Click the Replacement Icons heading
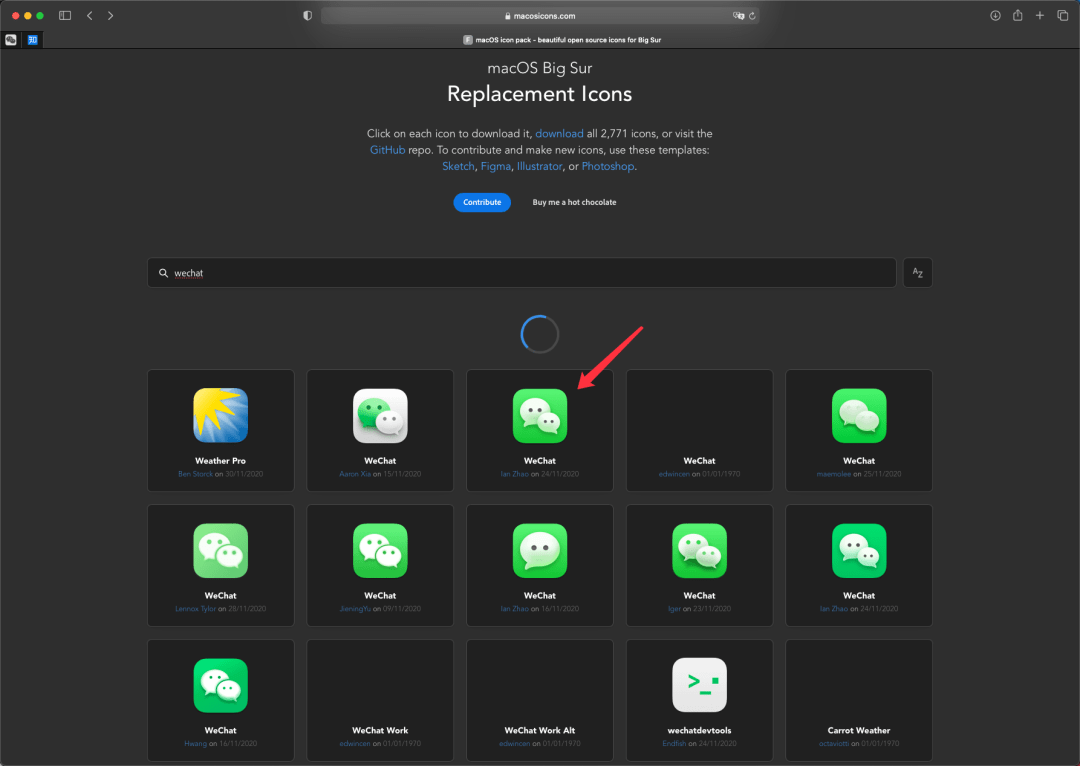This screenshot has height=766, width=1080. (539, 94)
